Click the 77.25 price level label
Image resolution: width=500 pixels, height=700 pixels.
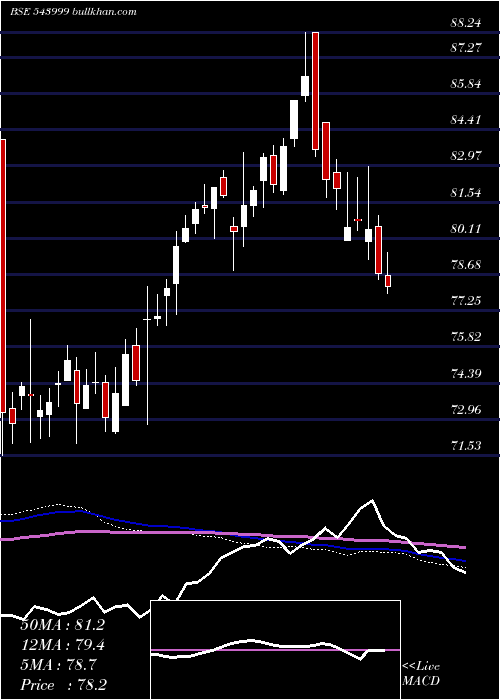[x=466, y=301]
